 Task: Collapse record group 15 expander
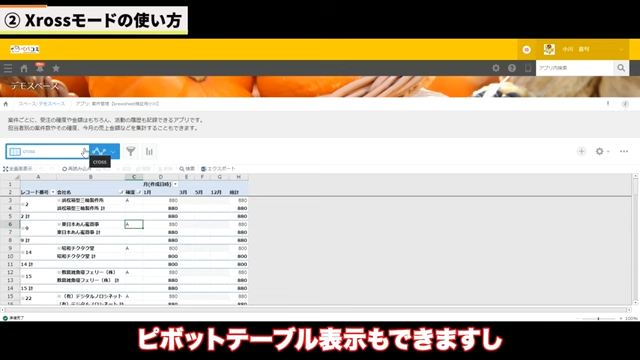[23, 276]
